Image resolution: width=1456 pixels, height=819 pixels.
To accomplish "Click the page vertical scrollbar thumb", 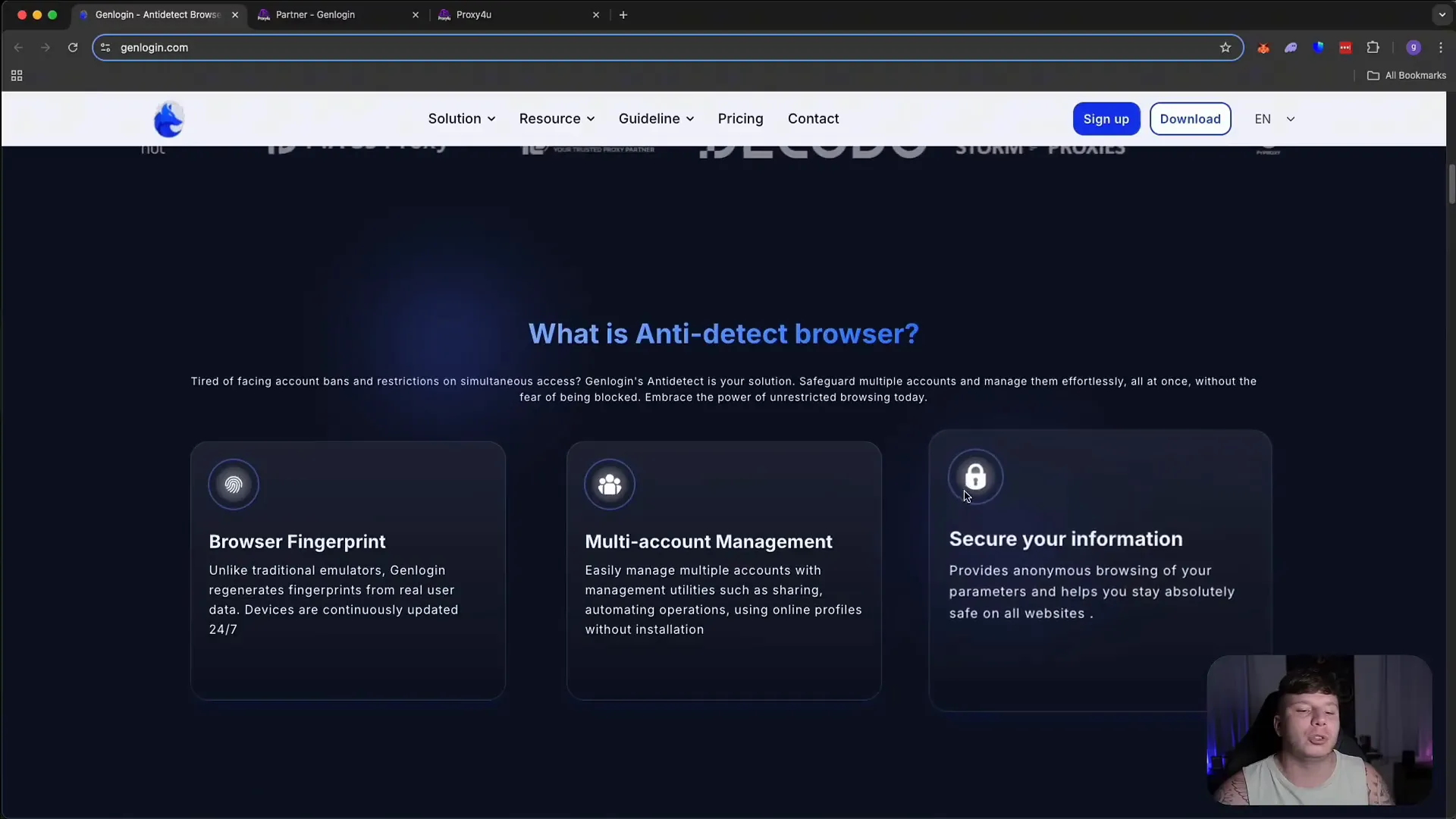I will (x=1451, y=184).
